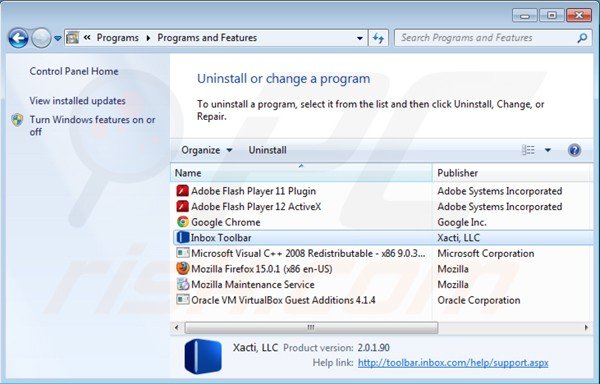Click the Mozilla Firefox icon

click(183, 268)
